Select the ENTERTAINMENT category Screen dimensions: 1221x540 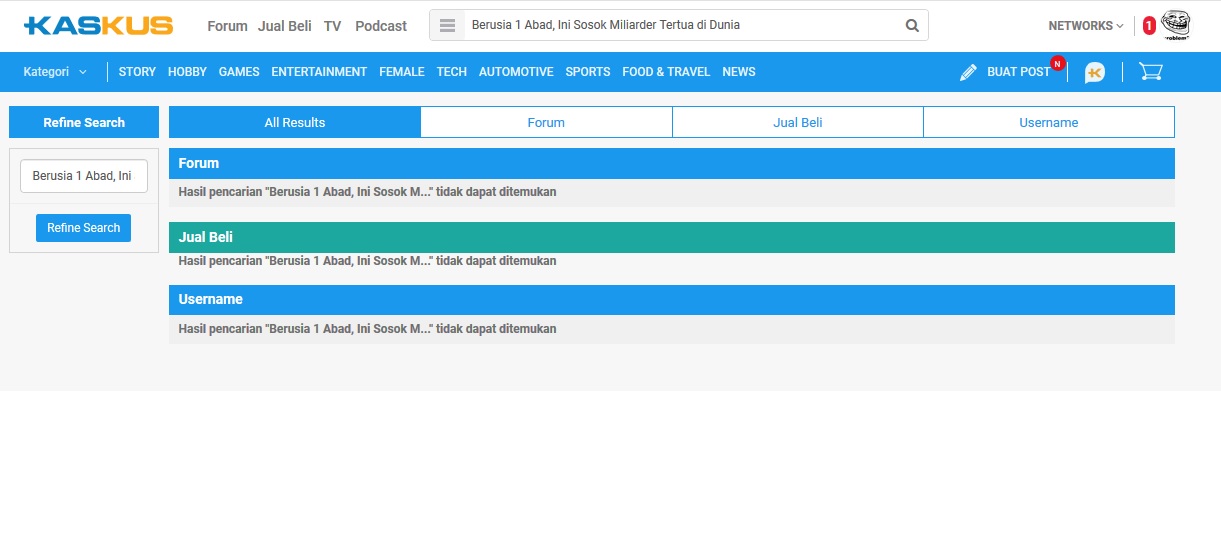319,72
